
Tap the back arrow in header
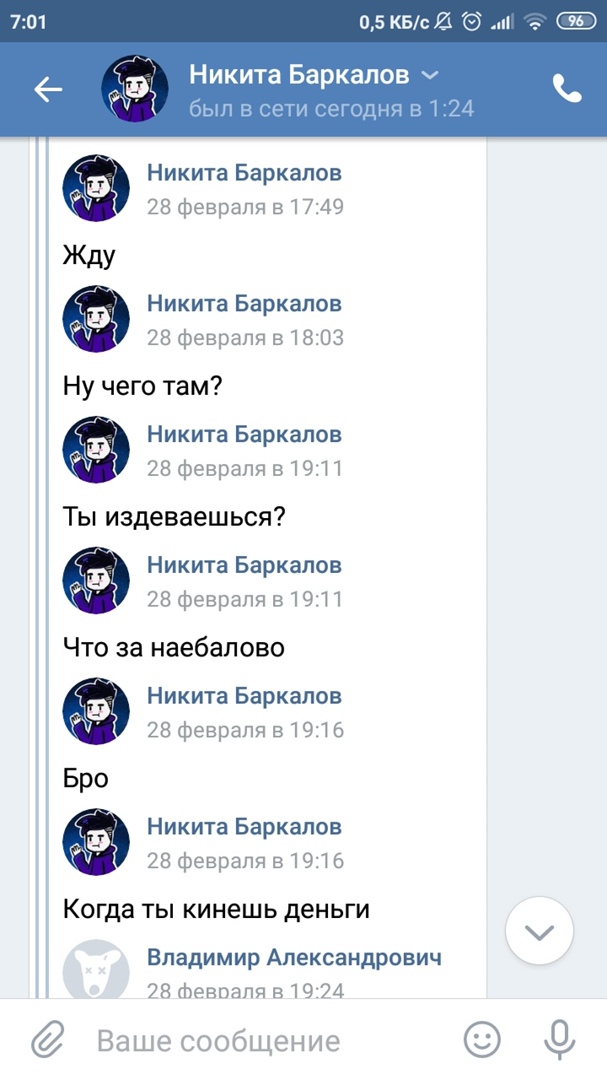[48, 90]
